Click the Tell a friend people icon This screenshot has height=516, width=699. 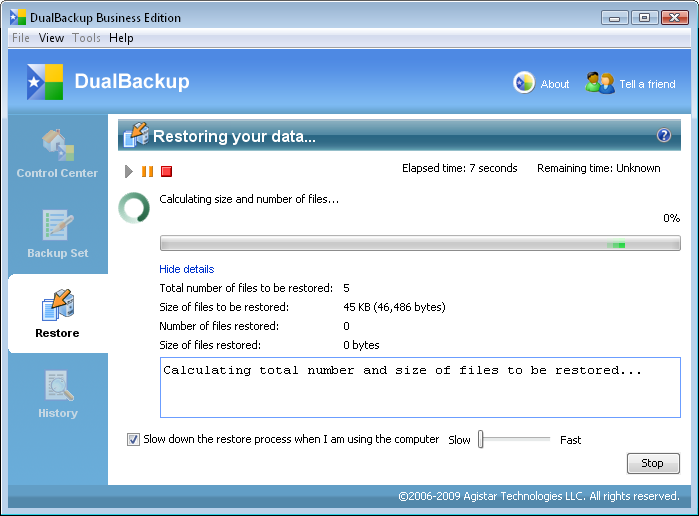pos(600,83)
